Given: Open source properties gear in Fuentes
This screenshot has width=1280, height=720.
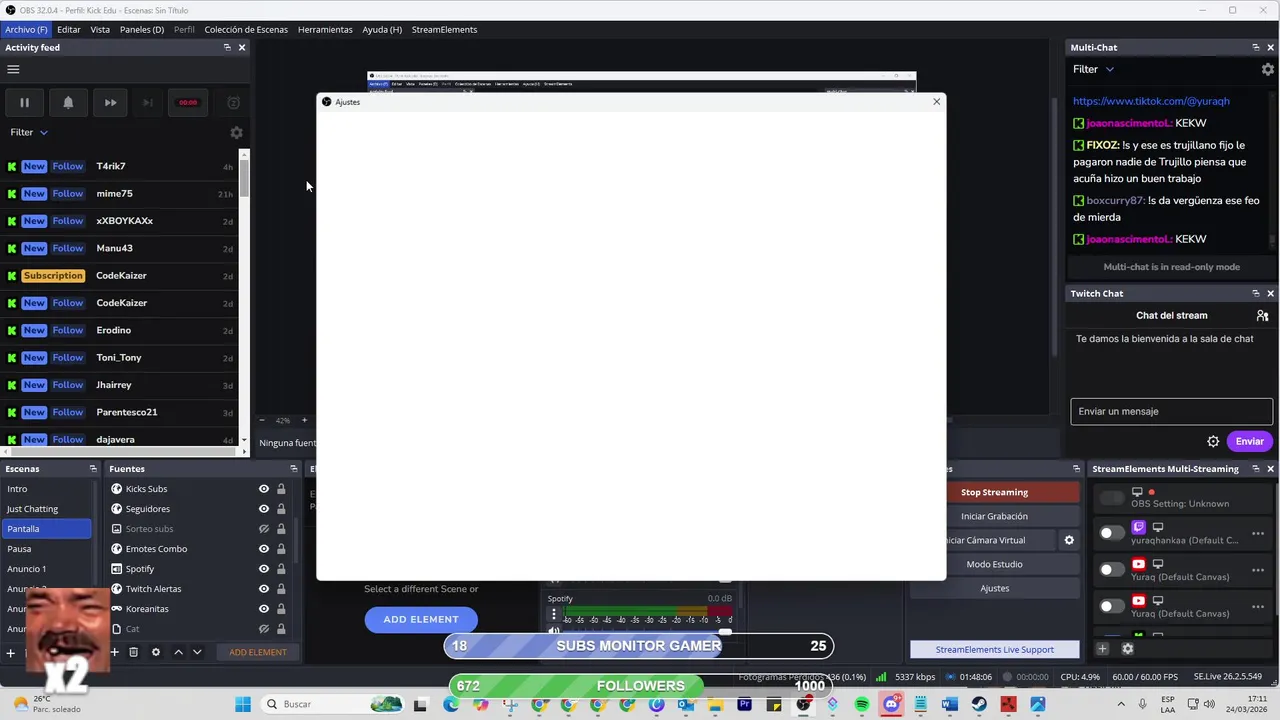Looking at the screenshot, I should [155, 652].
